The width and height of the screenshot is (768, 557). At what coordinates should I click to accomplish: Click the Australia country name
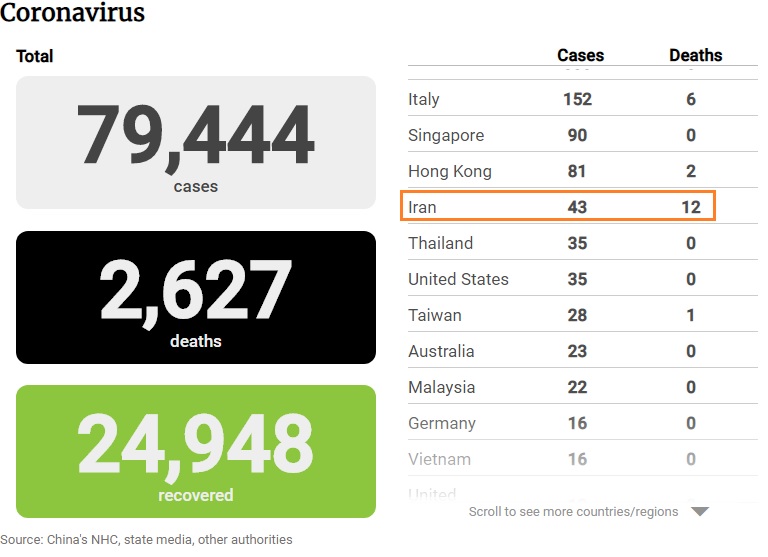coord(441,351)
